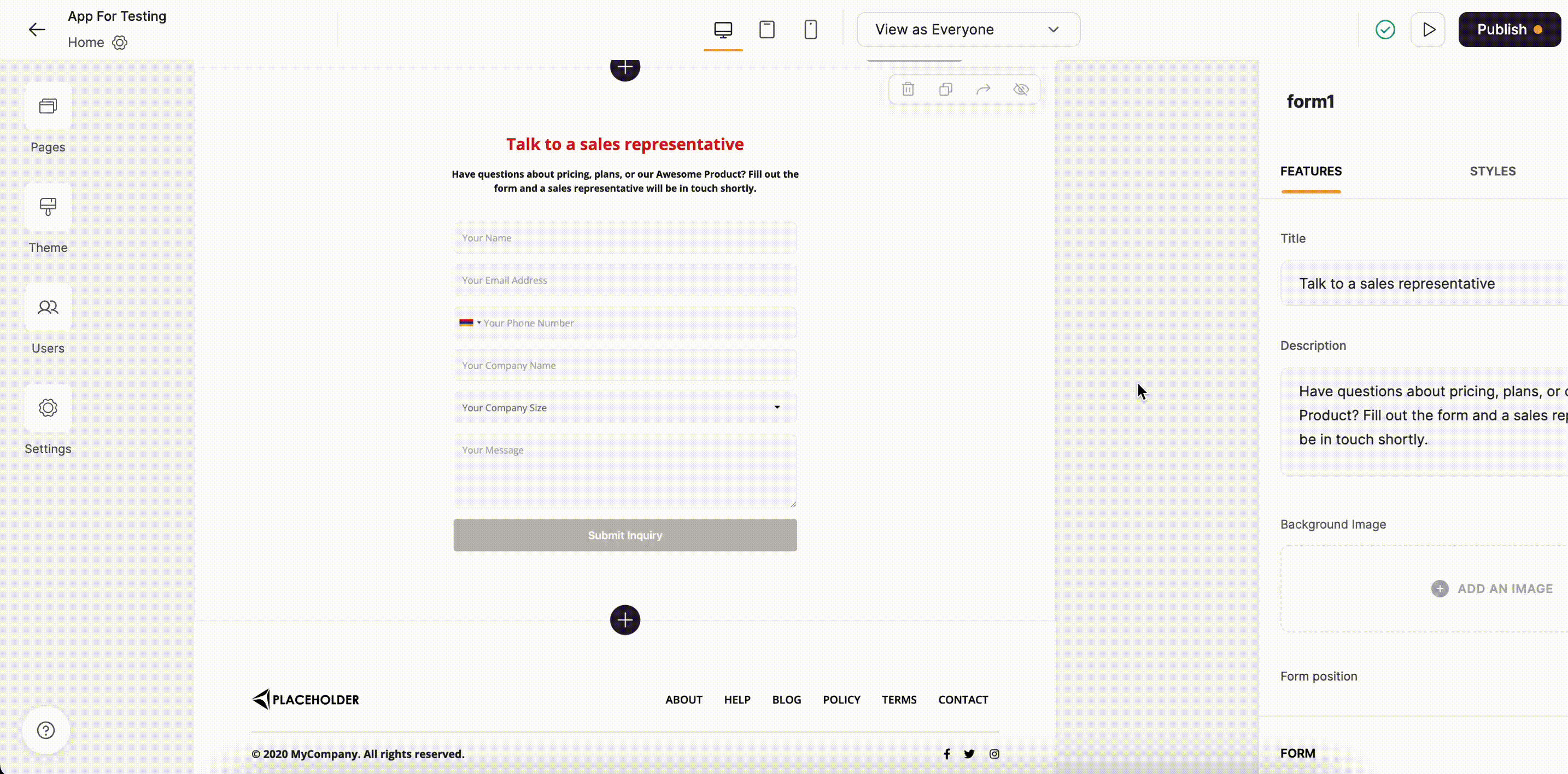The image size is (1568, 774).
Task: Hide the form with the eye toggle
Action: (x=1021, y=89)
